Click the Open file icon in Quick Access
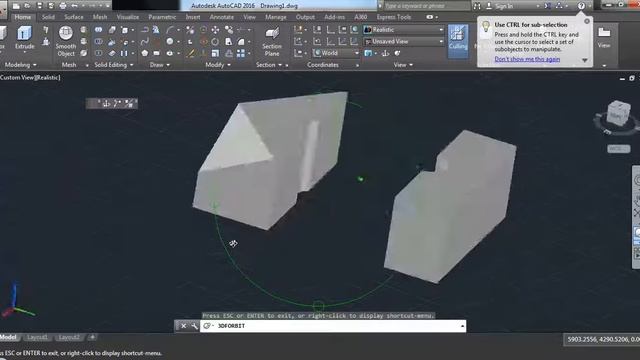640x360 pixels. (27, 6)
